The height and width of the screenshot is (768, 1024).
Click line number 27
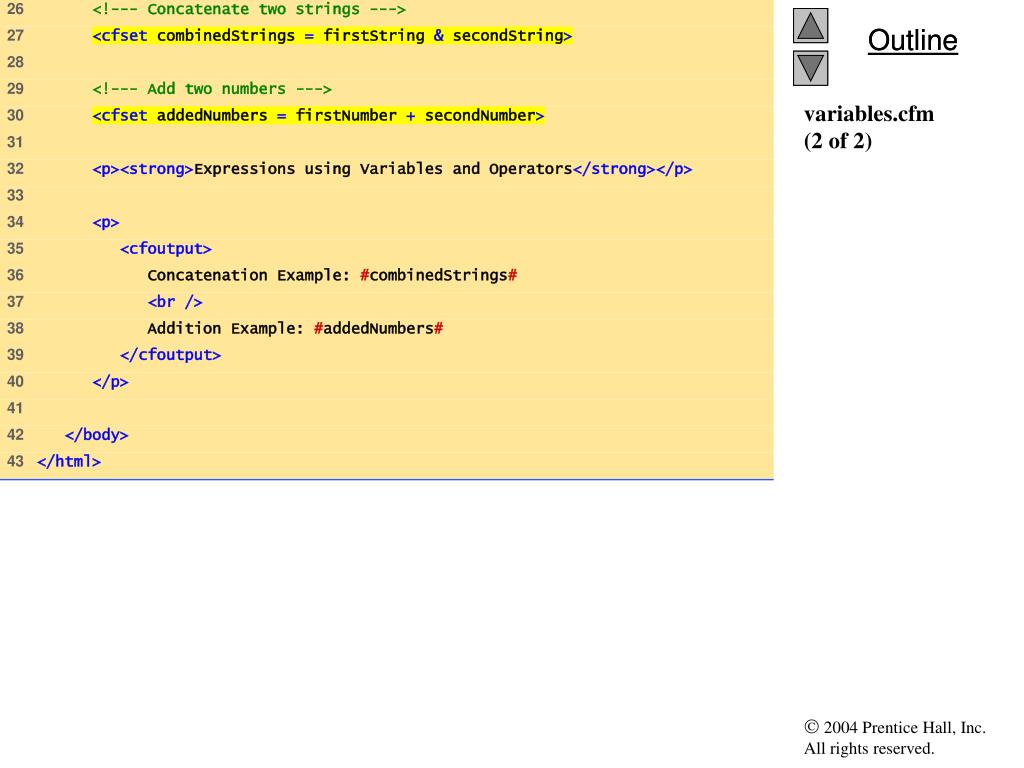(x=15, y=35)
